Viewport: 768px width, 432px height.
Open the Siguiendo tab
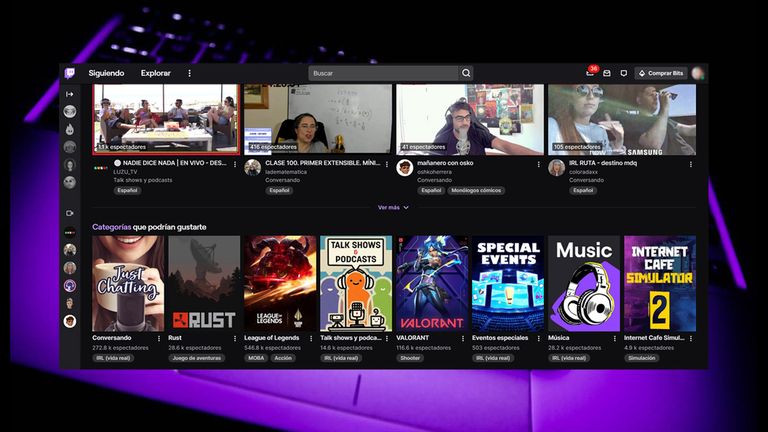click(x=106, y=73)
